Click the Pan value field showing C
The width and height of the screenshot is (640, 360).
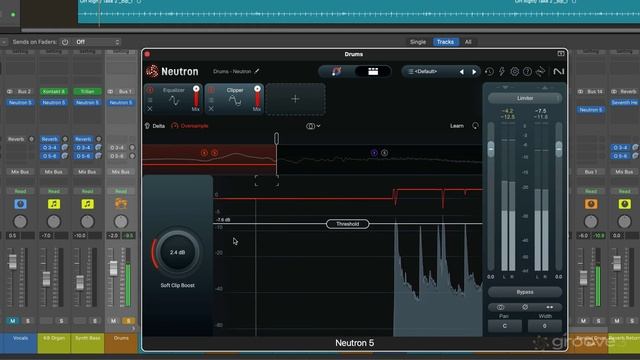(x=504, y=326)
